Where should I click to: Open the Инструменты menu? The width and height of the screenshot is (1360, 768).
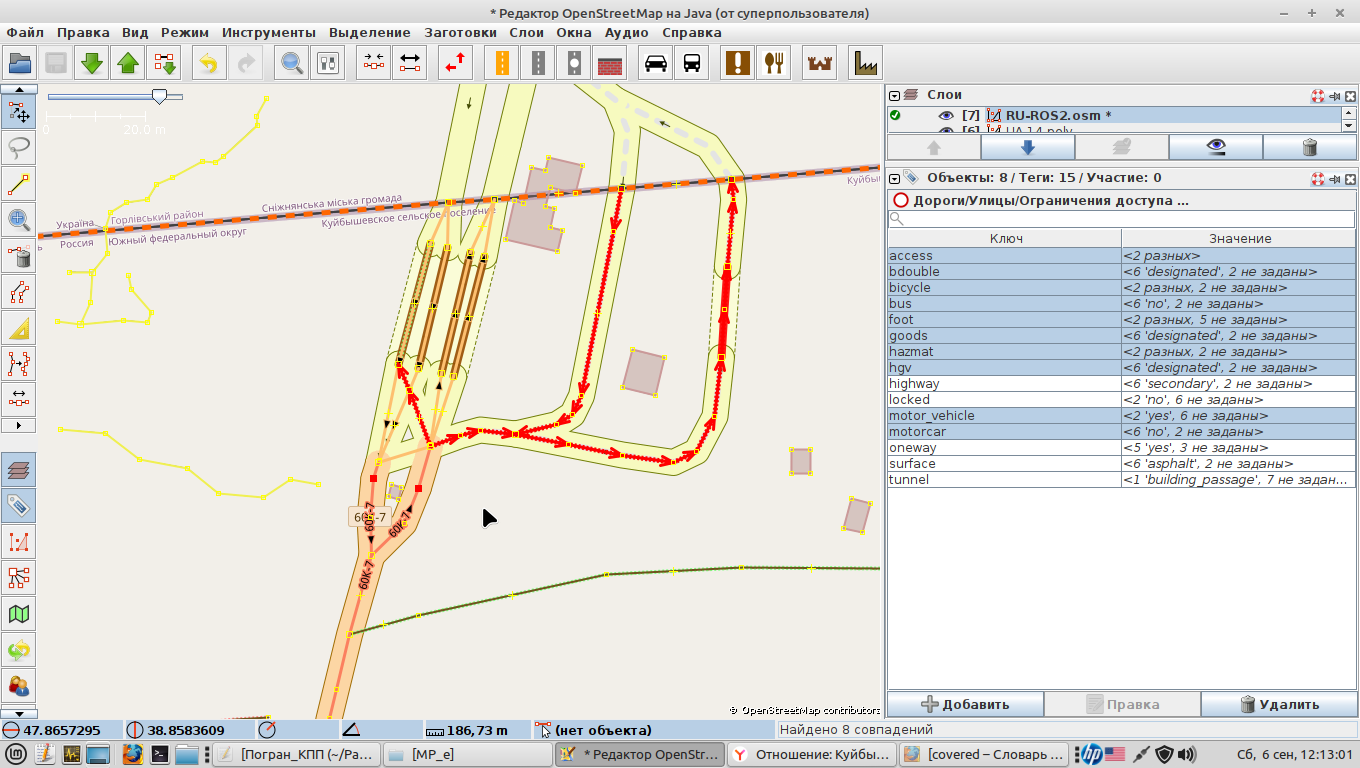pos(268,32)
